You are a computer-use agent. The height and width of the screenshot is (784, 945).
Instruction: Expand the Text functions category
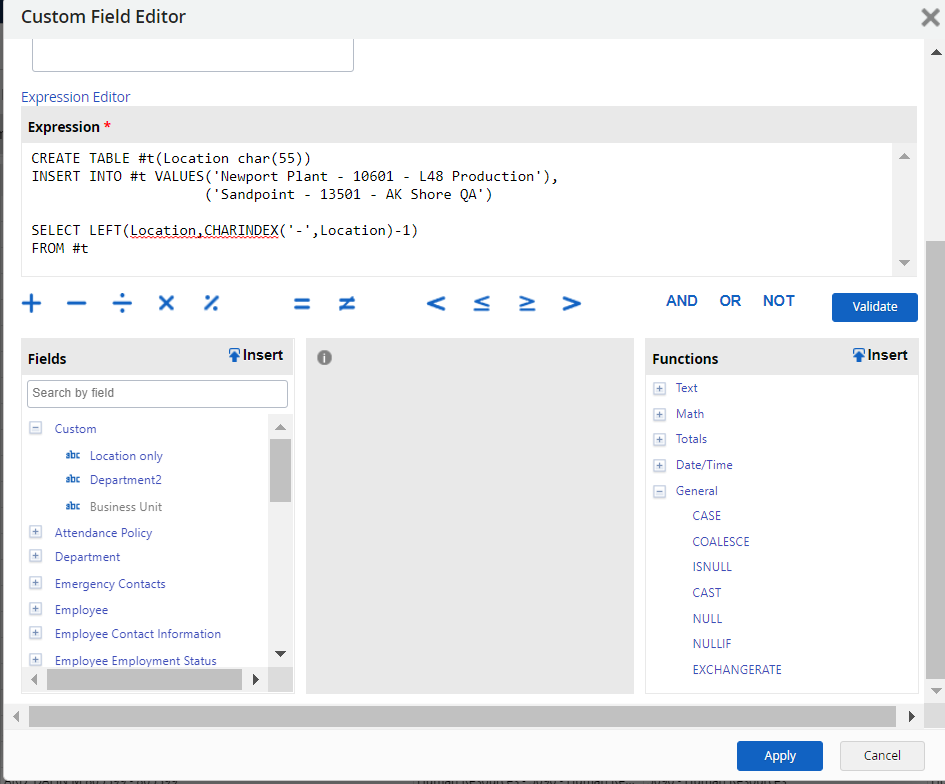(659, 389)
